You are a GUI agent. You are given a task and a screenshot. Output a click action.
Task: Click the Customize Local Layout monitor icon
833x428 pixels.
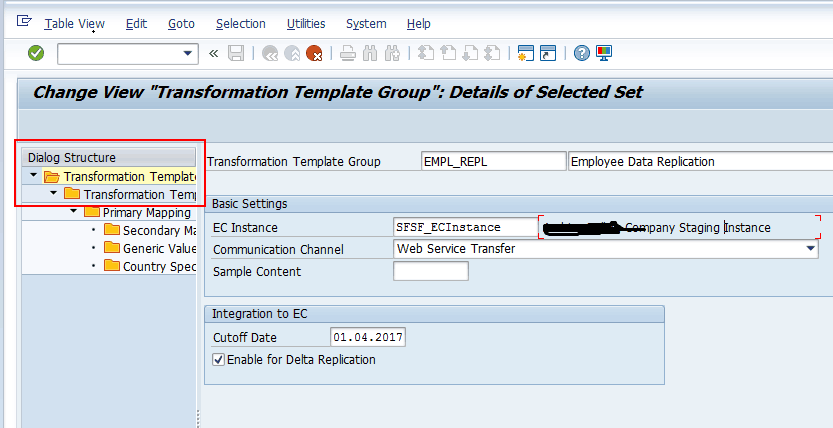(x=604, y=53)
